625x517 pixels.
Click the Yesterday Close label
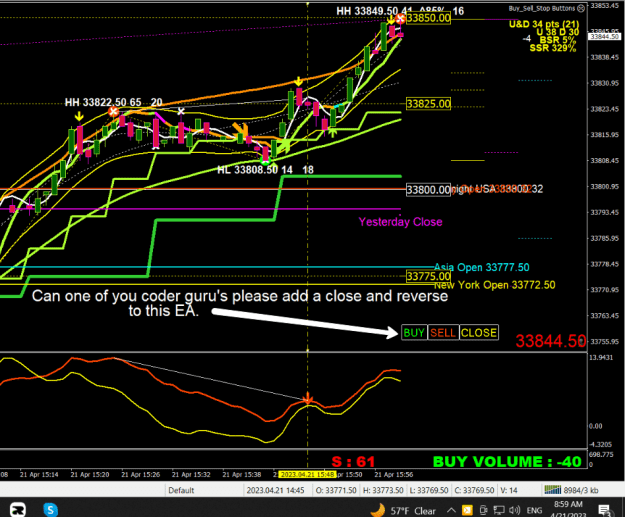[x=401, y=222]
